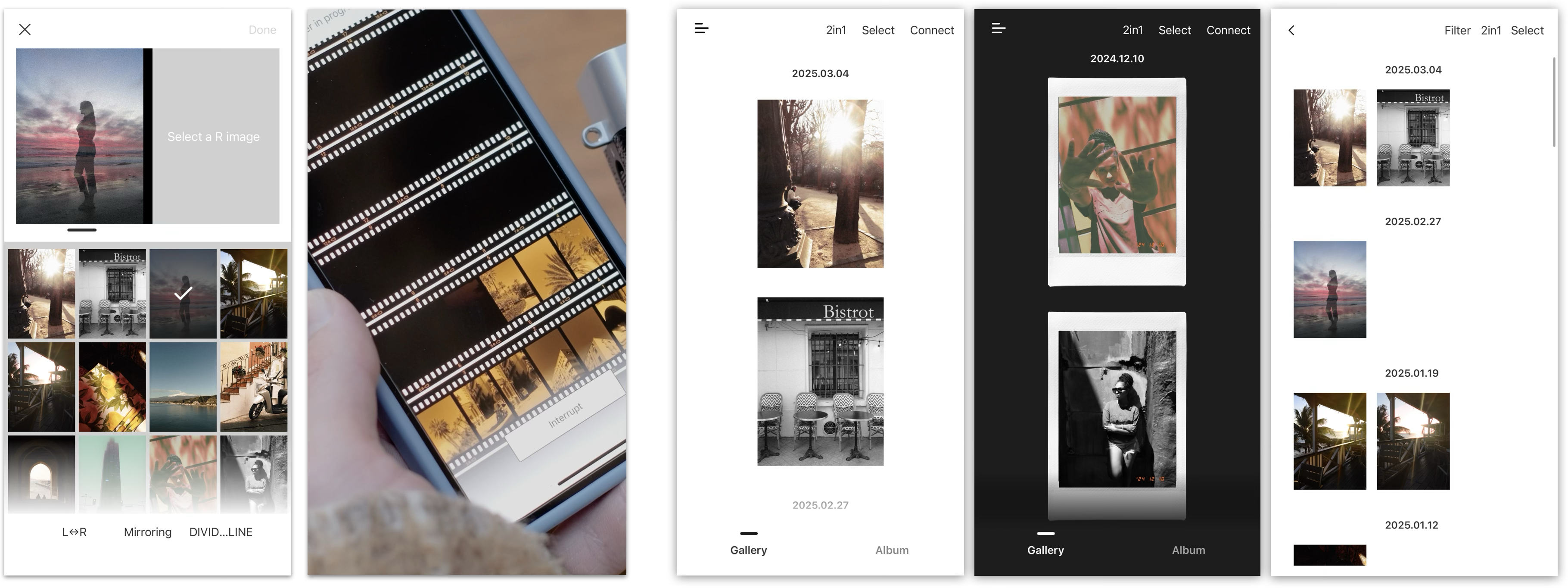Tap the Interrupt button on phone screen
The image size is (1568, 588).
566,416
